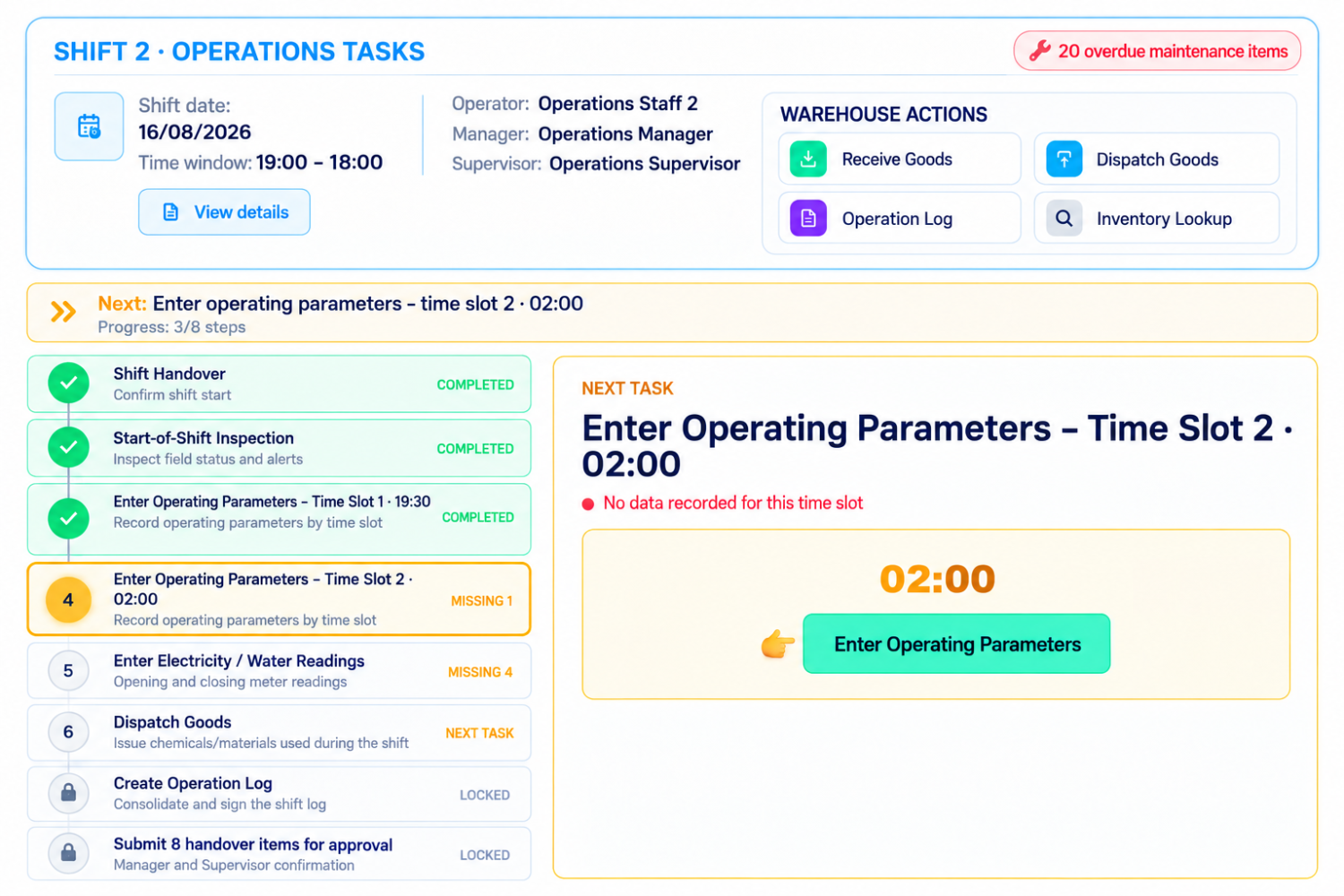Click the Operations Manager name
The image size is (1344, 896).
click(625, 134)
